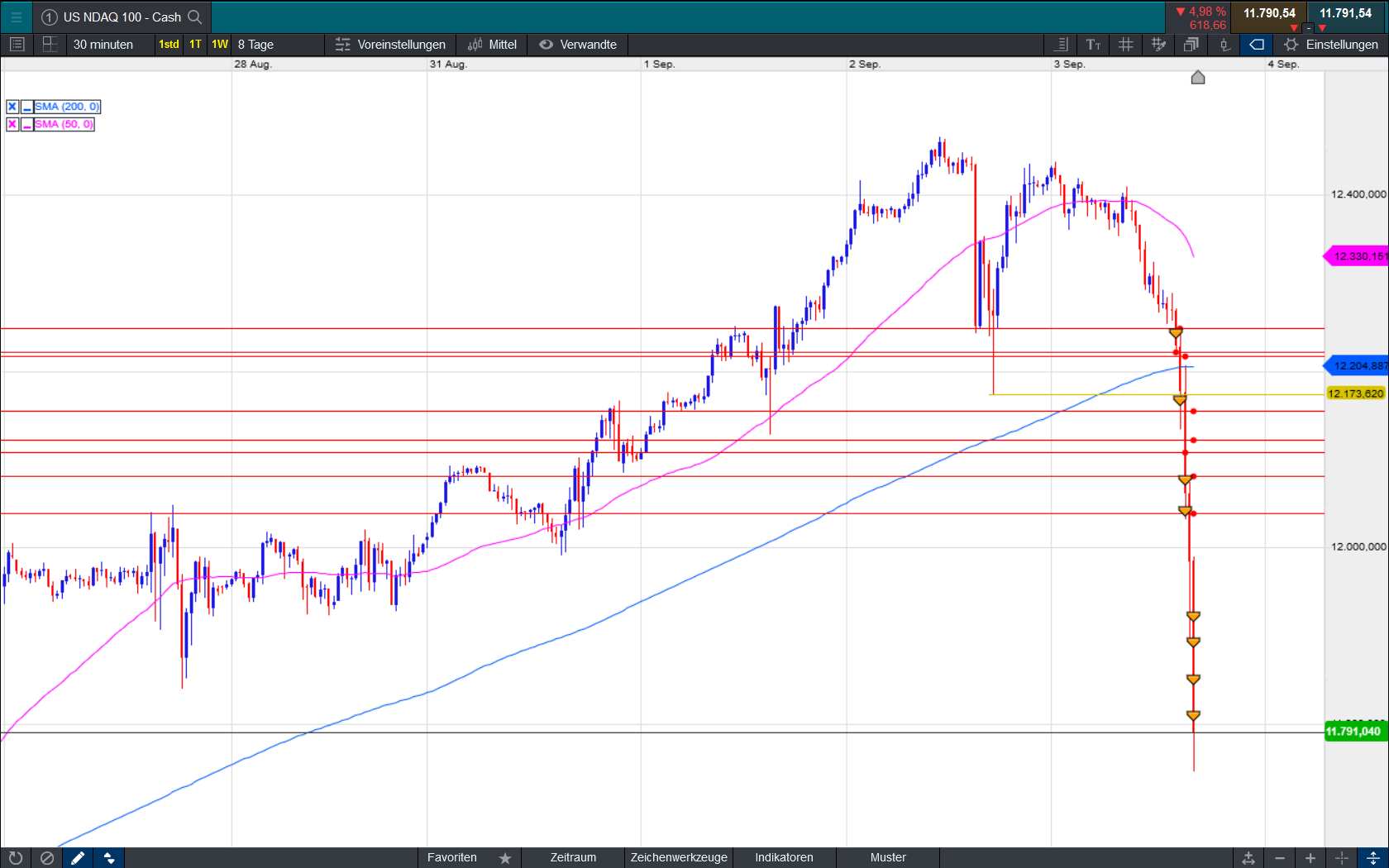Image resolution: width=1389 pixels, height=868 pixels.
Task: Open the Favoriten tab
Action: coord(451,858)
